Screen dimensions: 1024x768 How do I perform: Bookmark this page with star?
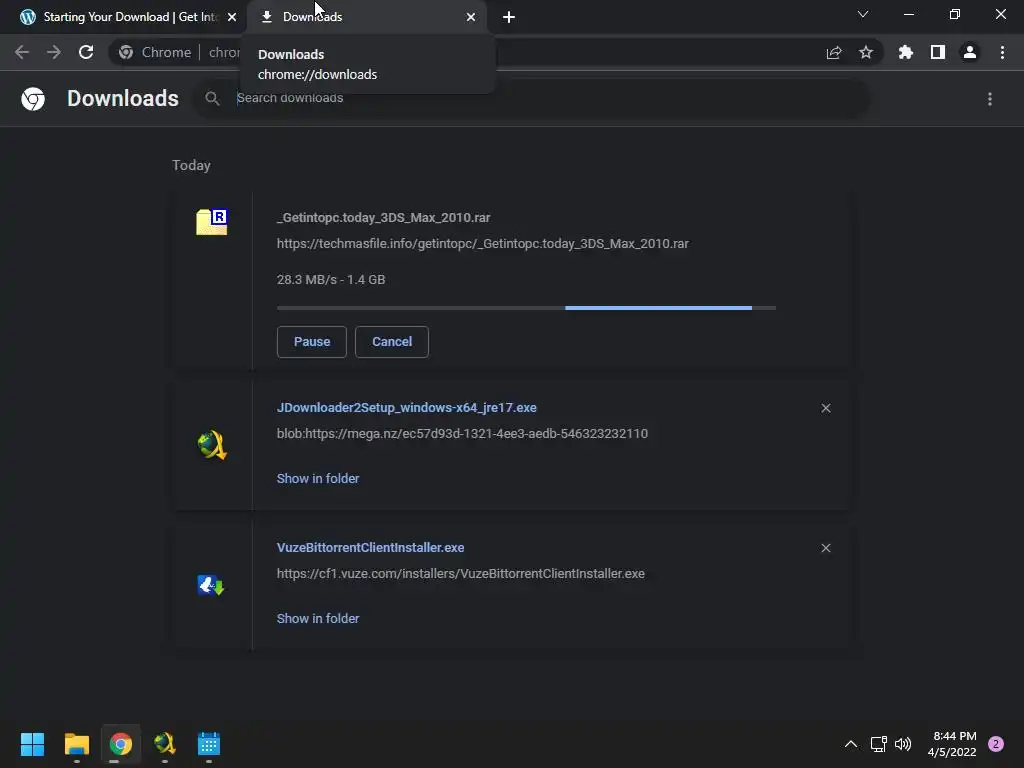point(866,52)
